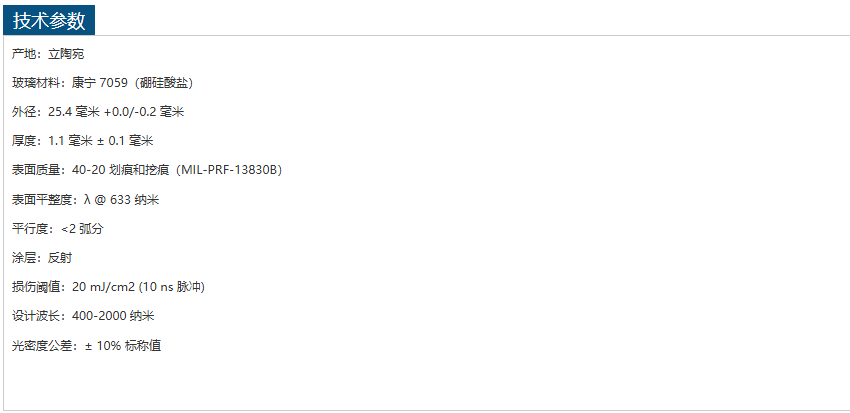This screenshot has height=413, width=850.
Task: Click the 光密度公差 specification line
Action: 86,345
